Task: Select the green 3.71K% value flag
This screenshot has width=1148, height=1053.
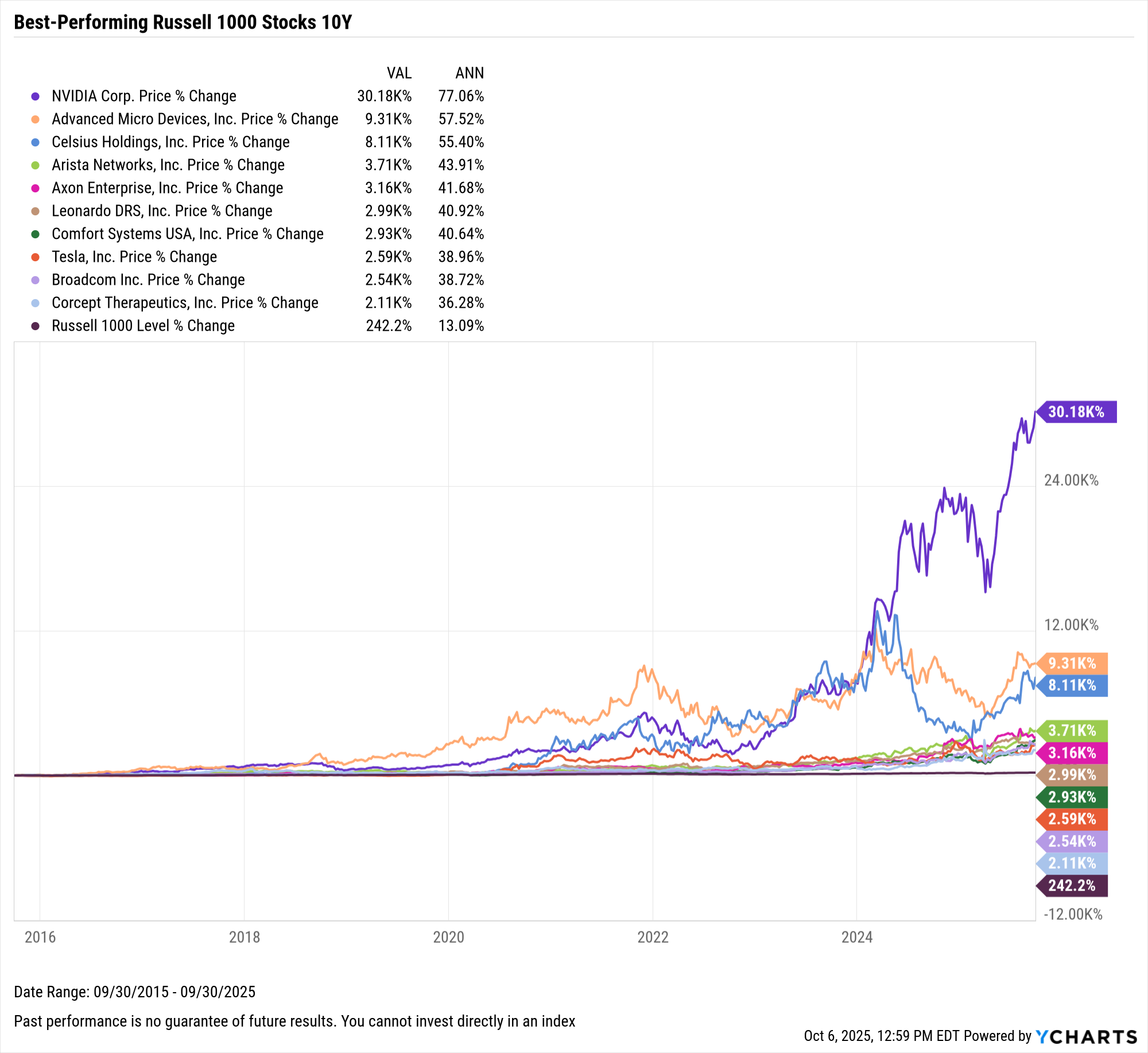Action: 1072,730
